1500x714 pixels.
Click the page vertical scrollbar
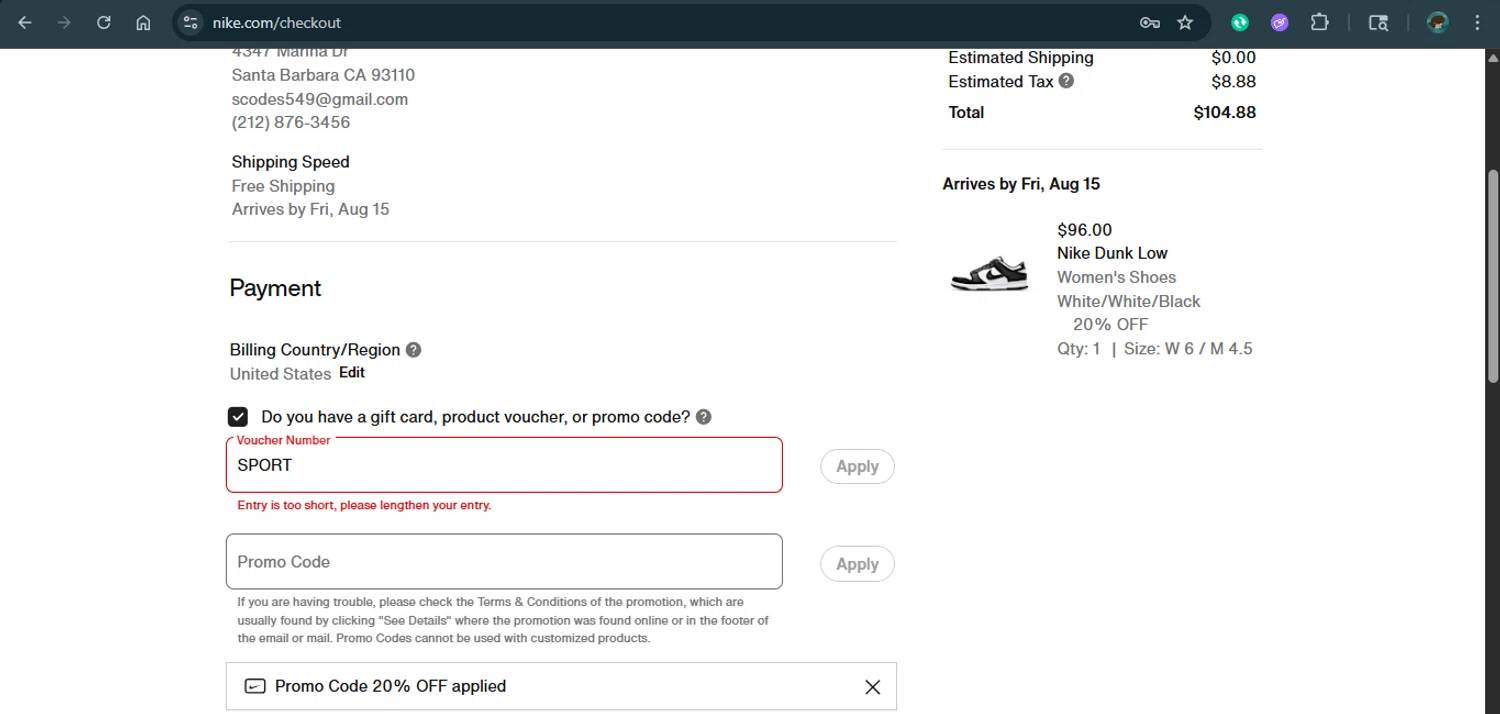(1492, 275)
